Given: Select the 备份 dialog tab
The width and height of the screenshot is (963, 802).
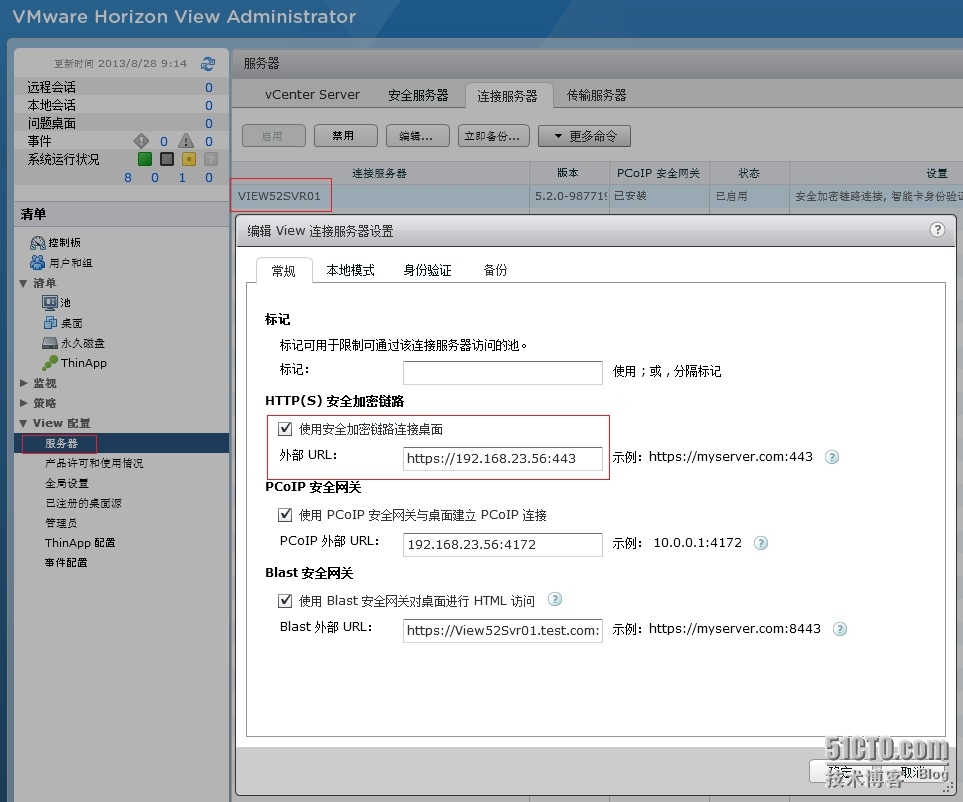Looking at the screenshot, I should (x=496, y=270).
